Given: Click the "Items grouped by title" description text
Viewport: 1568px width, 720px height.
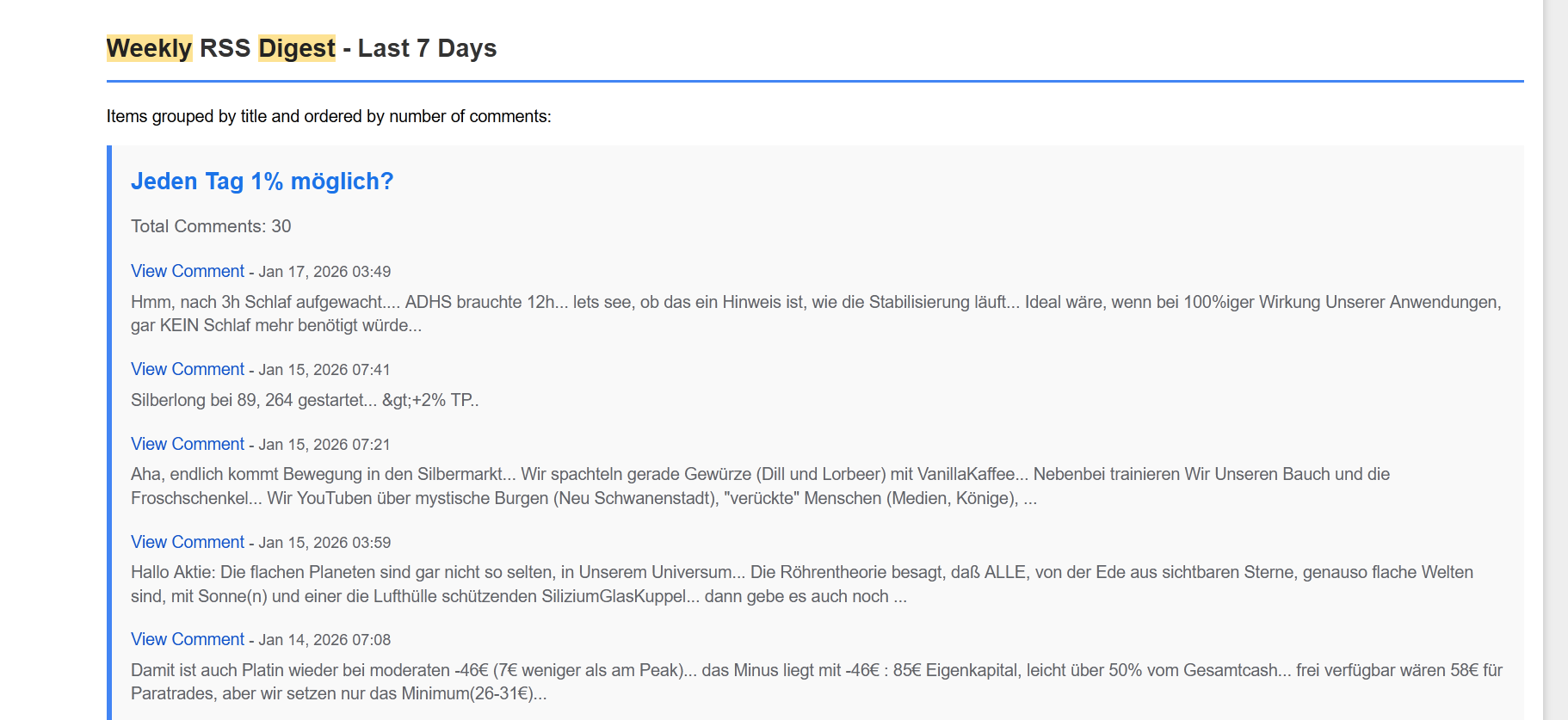Looking at the screenshot, I should click(329, 116).
